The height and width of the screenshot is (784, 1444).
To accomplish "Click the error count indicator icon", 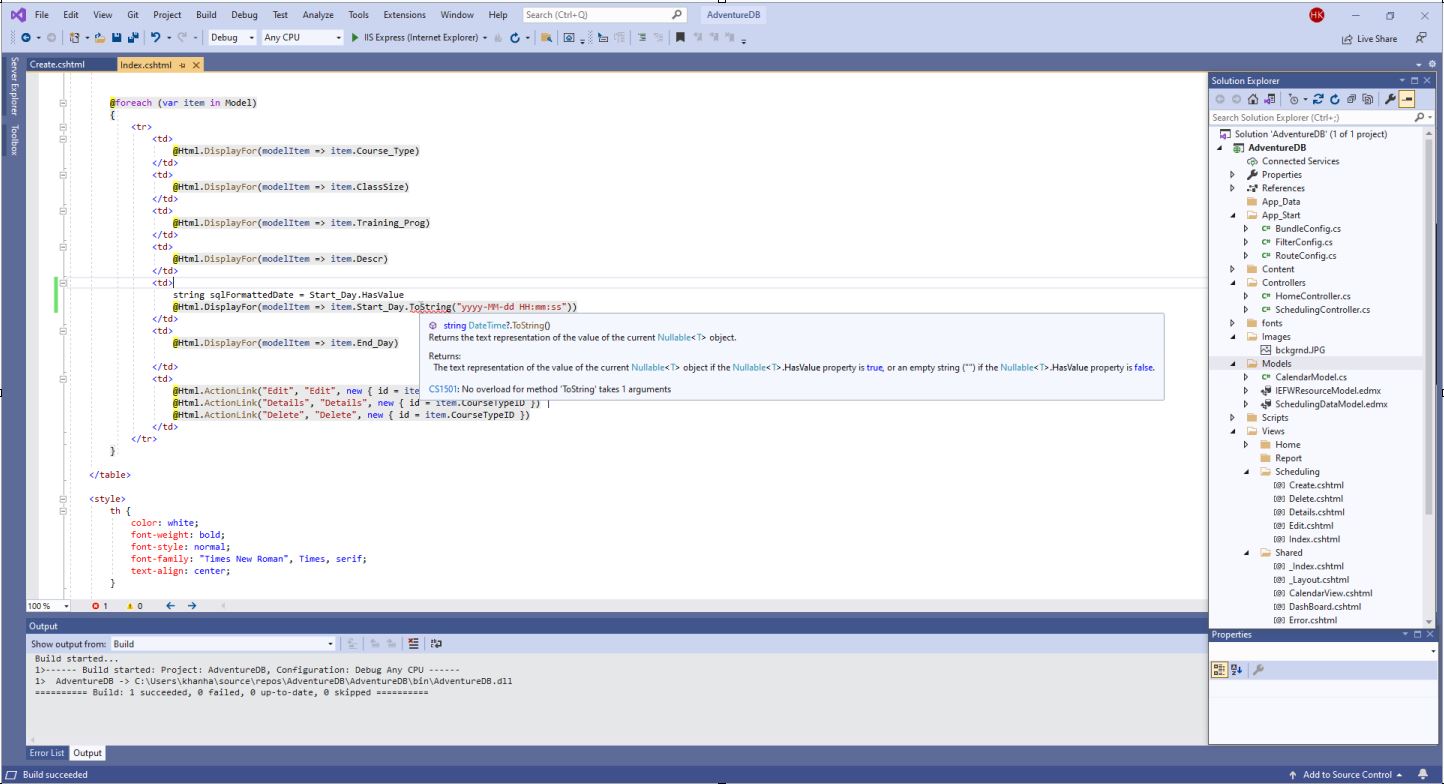I will 96,606.
